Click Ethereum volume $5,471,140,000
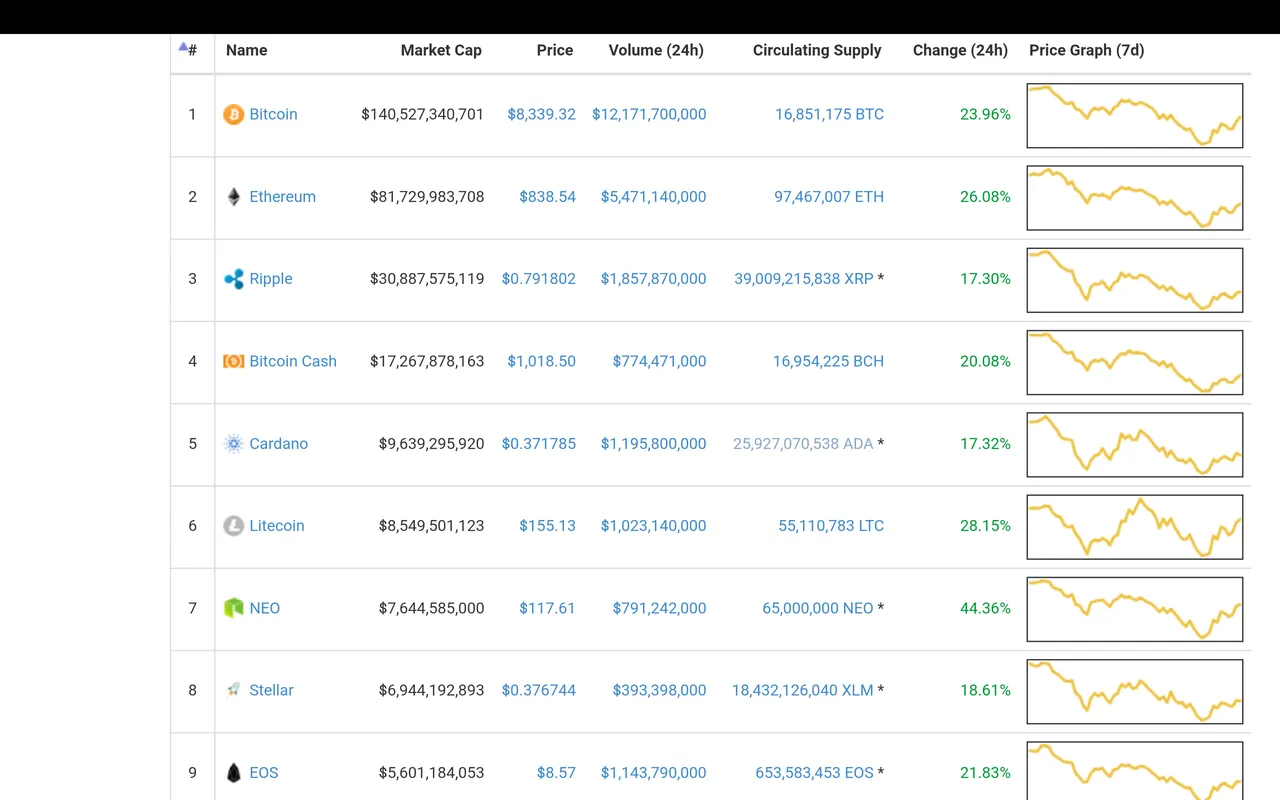 tap(653, 197)
